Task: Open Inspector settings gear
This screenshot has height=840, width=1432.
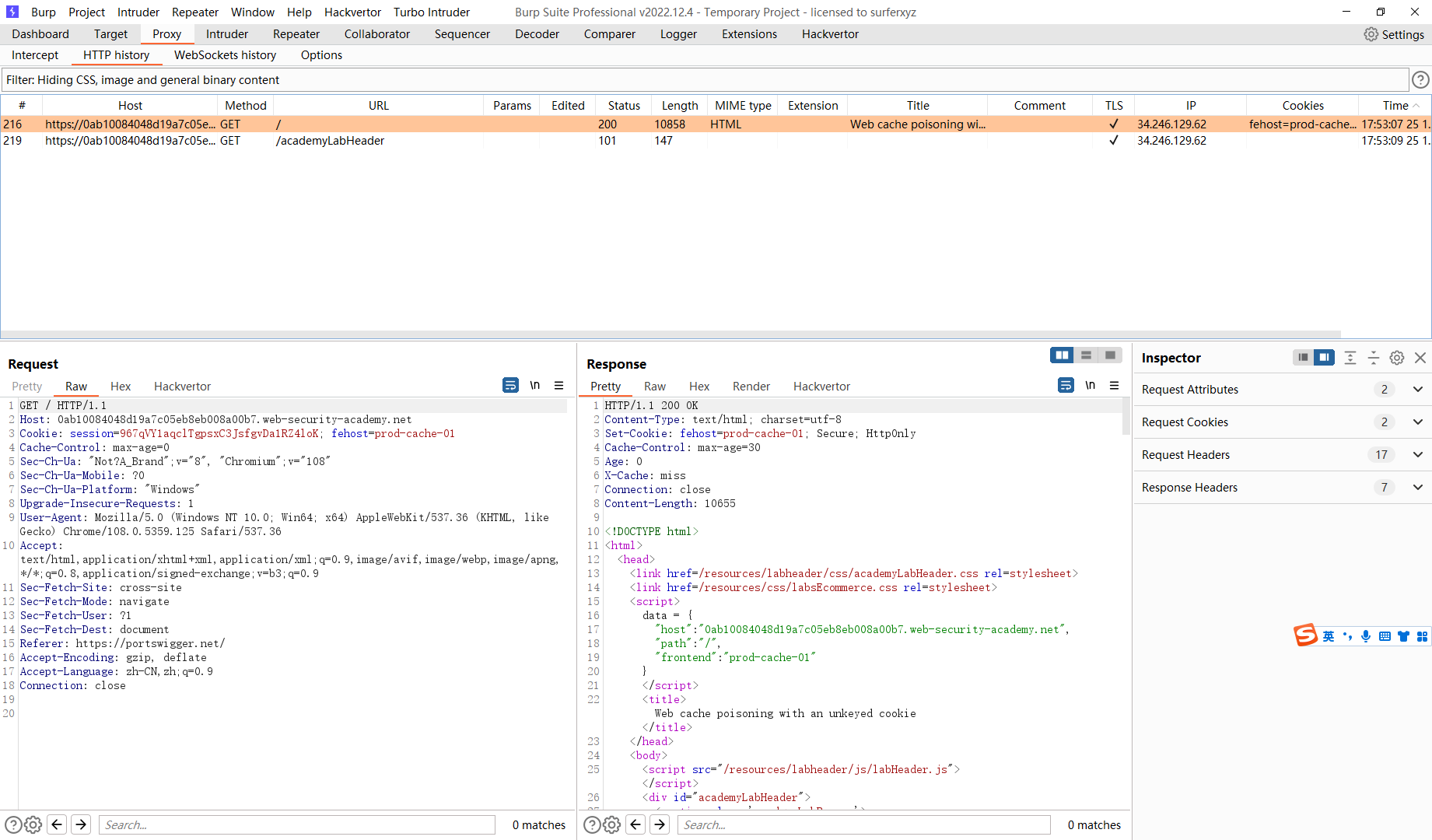Action: click(x=1397, y=358)
